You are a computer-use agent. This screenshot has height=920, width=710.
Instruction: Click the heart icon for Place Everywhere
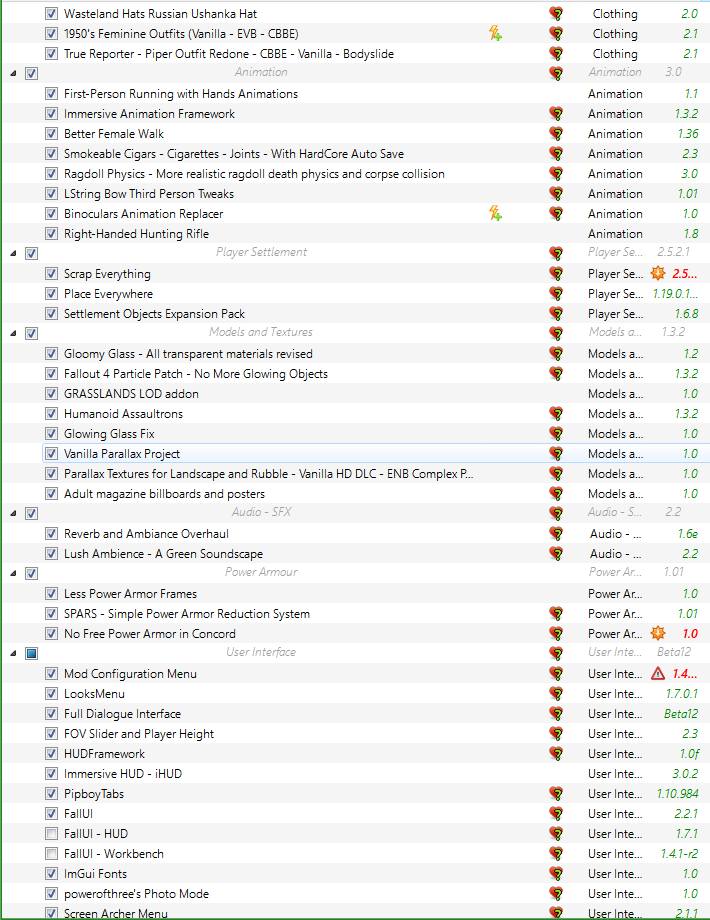point(556,293)
